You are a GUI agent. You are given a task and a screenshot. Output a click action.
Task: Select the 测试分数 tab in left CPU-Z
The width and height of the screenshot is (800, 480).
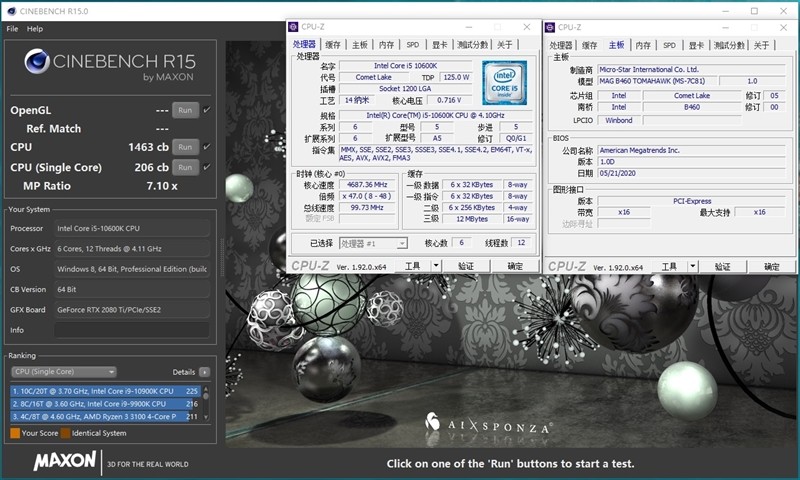[x=472, y=45]
